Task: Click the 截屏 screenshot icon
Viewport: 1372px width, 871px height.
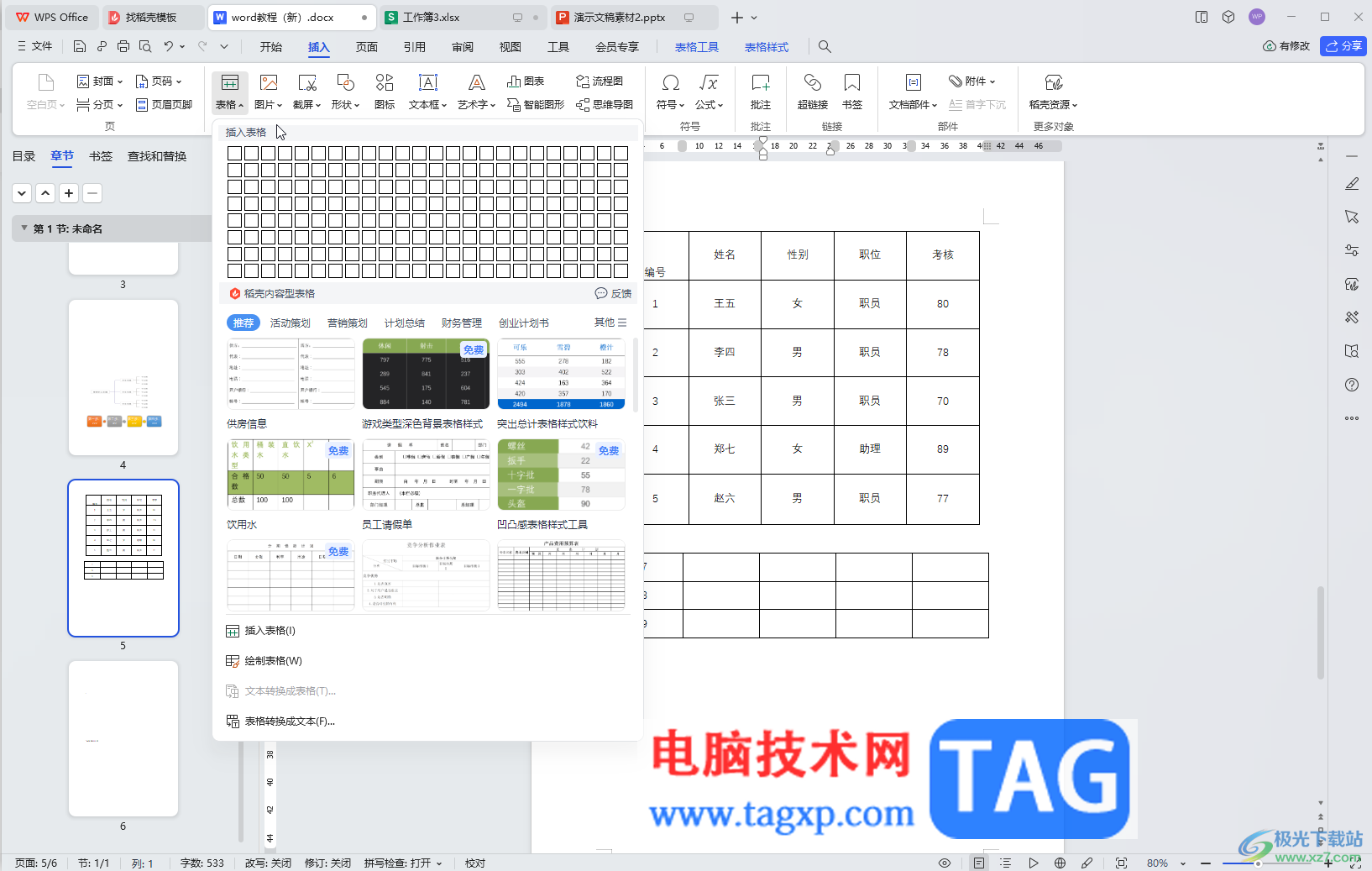Action: (x=306, y=82)
